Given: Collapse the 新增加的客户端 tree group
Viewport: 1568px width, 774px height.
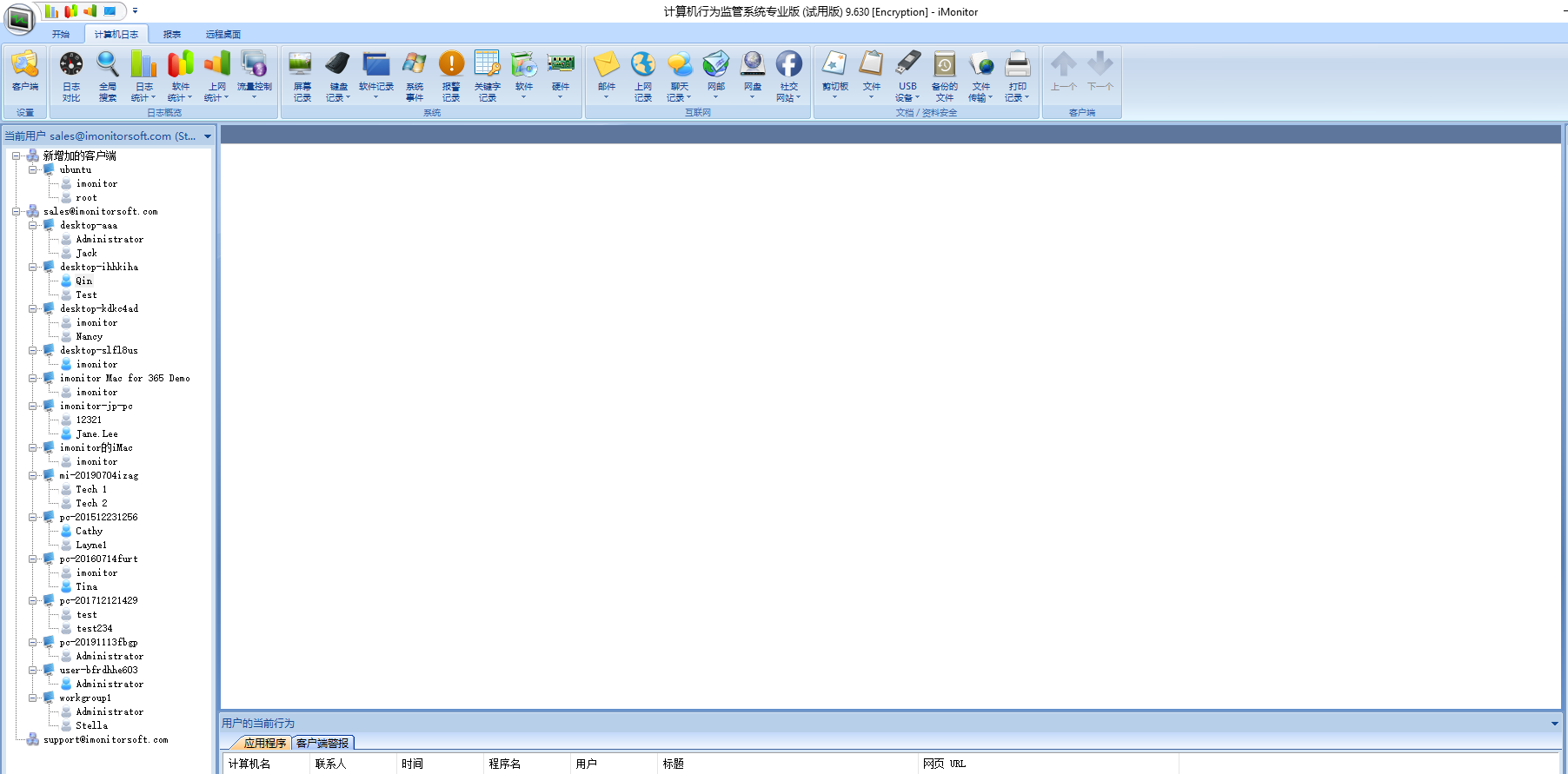Looking at the screenshot, I should [x=16, y=156].
